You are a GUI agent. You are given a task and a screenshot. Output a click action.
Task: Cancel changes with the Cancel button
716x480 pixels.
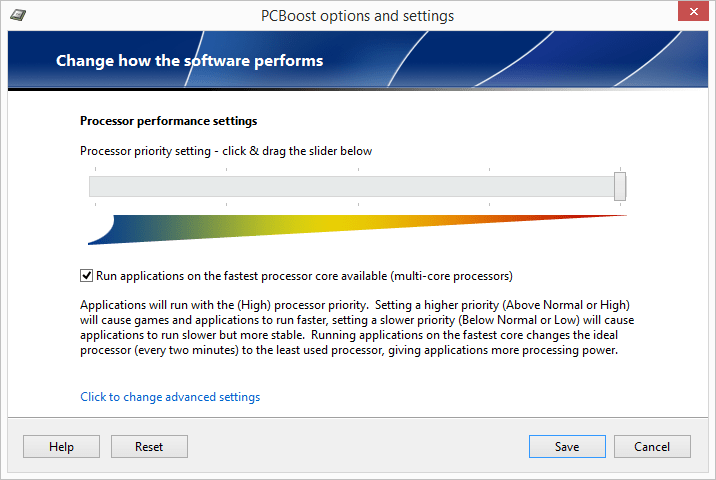pyautogui.click(x=652, y=447)
